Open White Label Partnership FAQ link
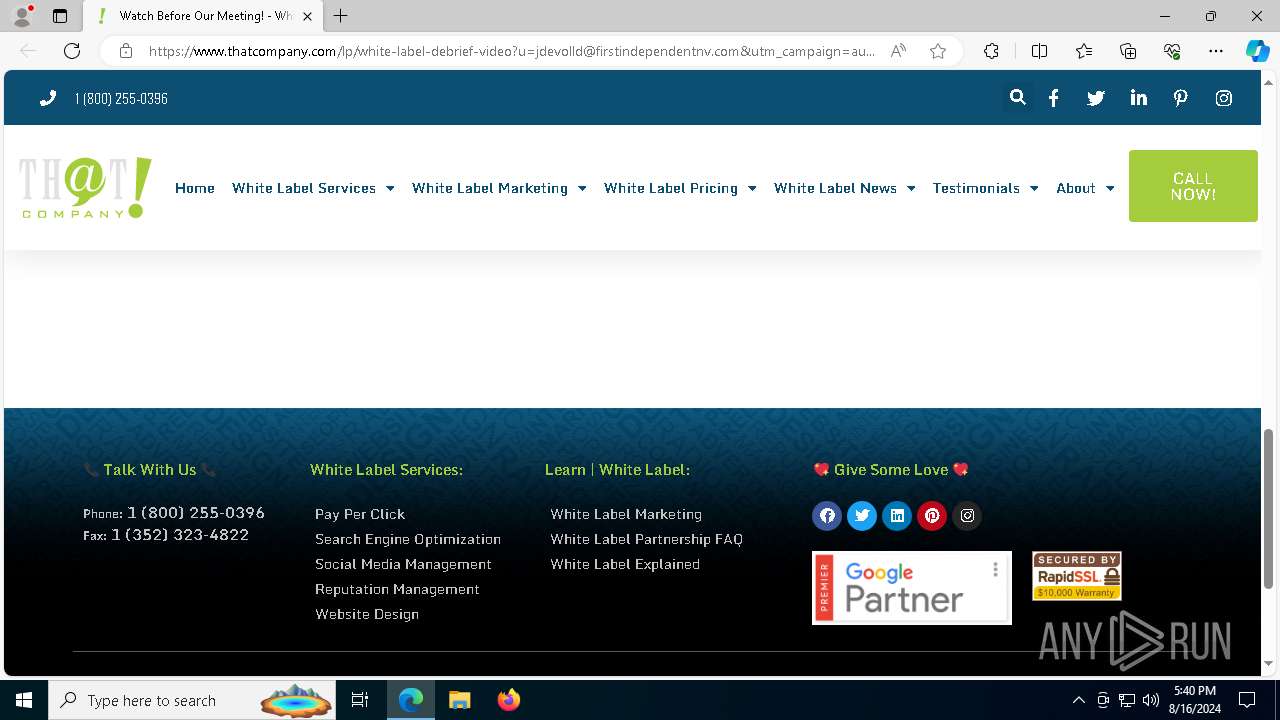1280x720 pixels. 646,539
